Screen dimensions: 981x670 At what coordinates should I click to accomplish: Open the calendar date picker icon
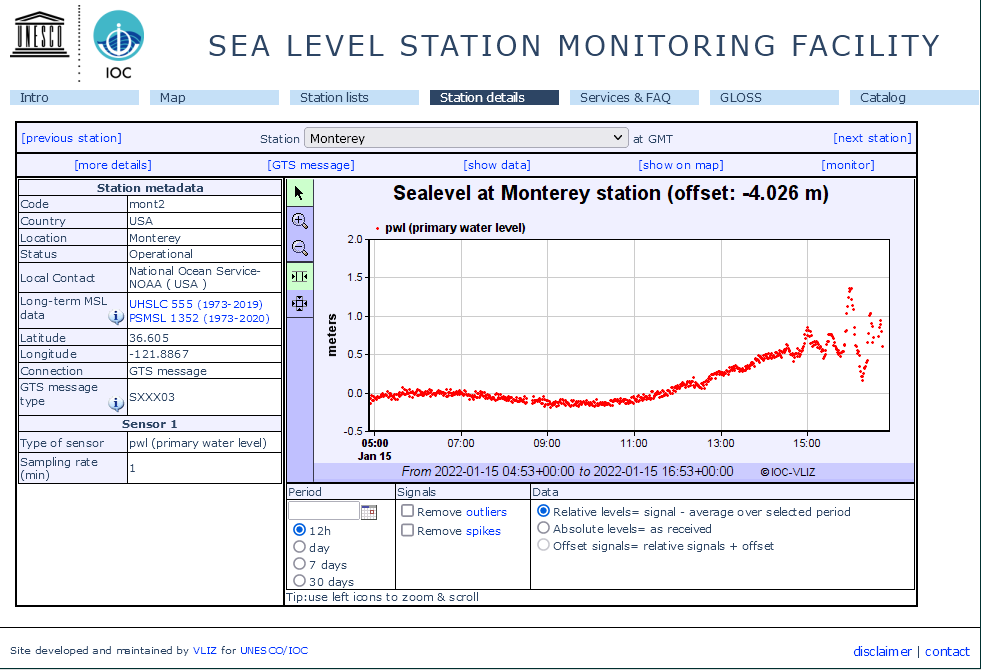click(x=369, y=512)
